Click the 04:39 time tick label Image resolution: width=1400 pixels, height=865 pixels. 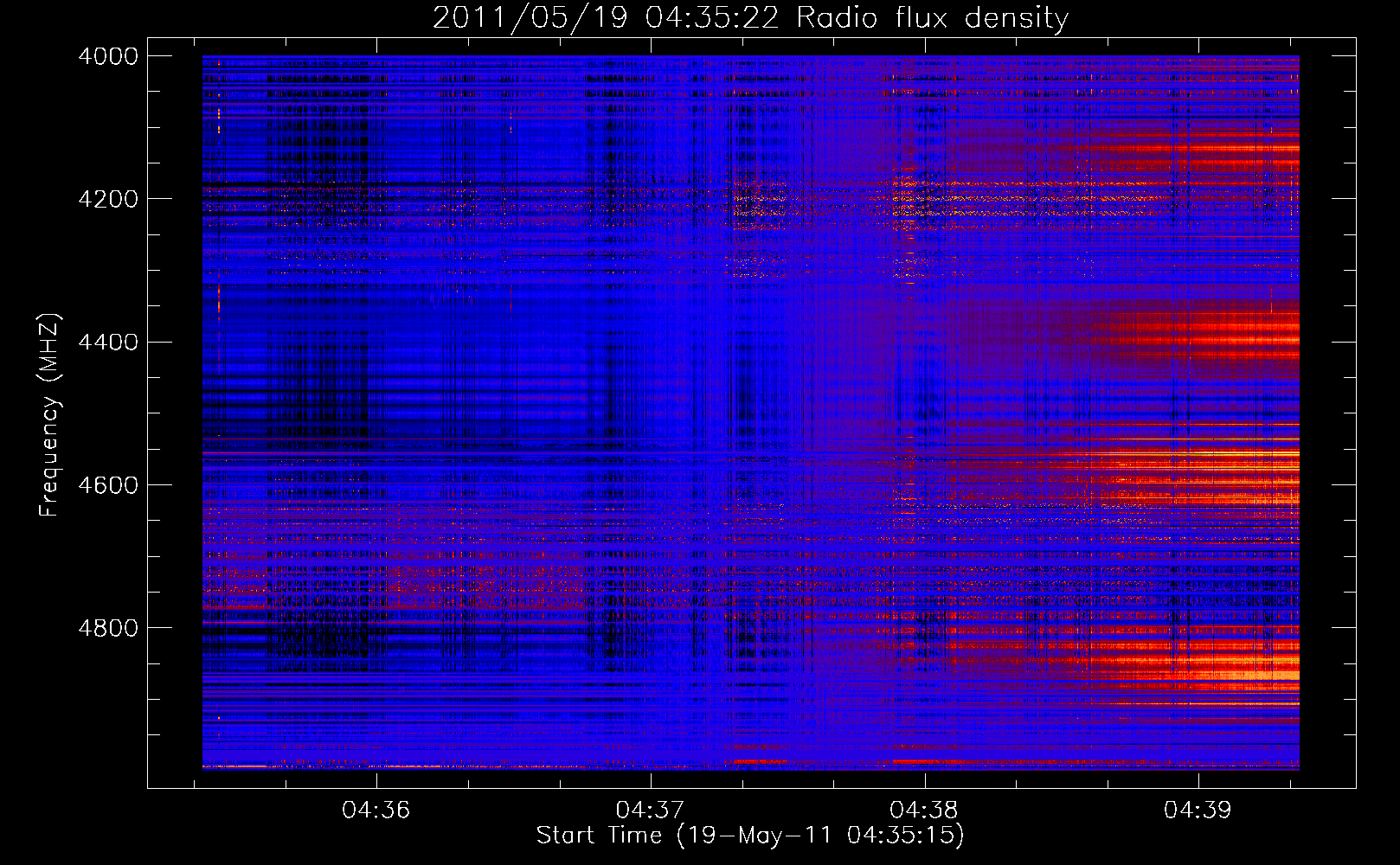coord(1198,811)
